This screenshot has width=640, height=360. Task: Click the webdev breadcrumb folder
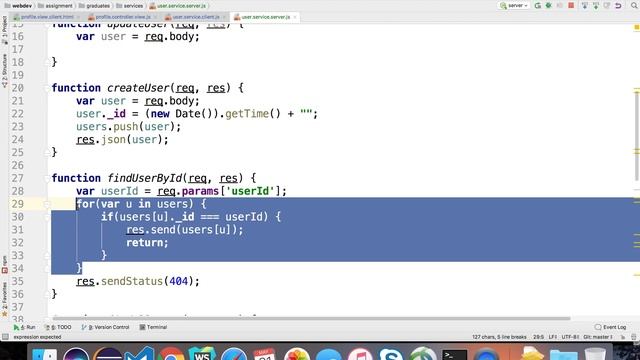pos(18,6)
